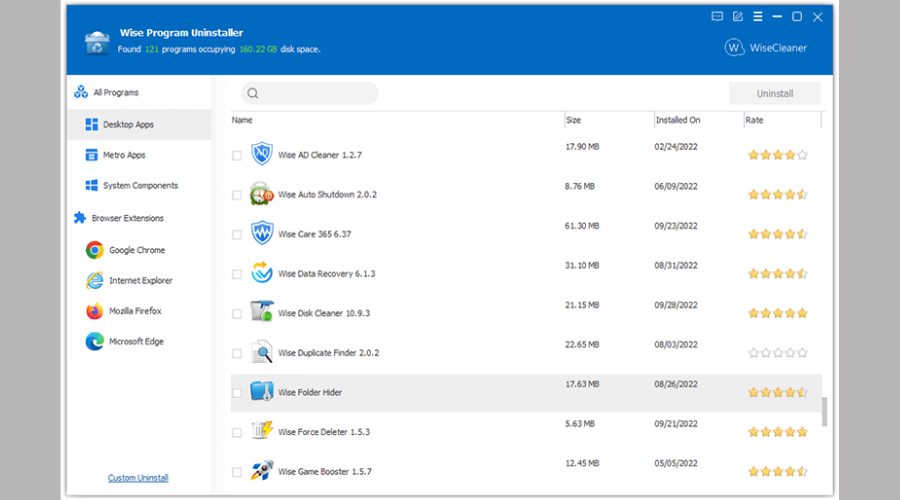
Task: Click the star rating for Wise Force Deleter
Action: [778, 432]
